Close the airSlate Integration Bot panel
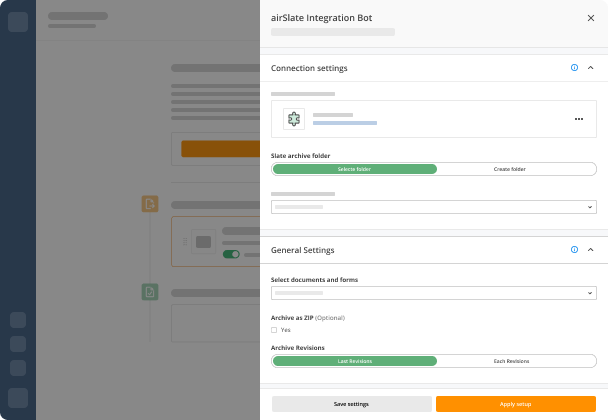Screen dimensions: 608x420 (591, 18)
